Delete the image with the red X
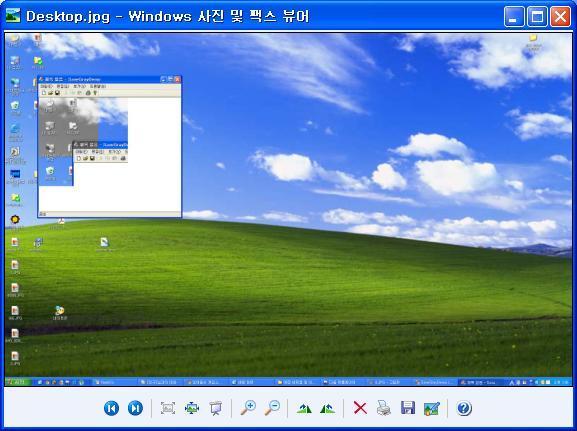Screen dimensions: 577x431 360,408
